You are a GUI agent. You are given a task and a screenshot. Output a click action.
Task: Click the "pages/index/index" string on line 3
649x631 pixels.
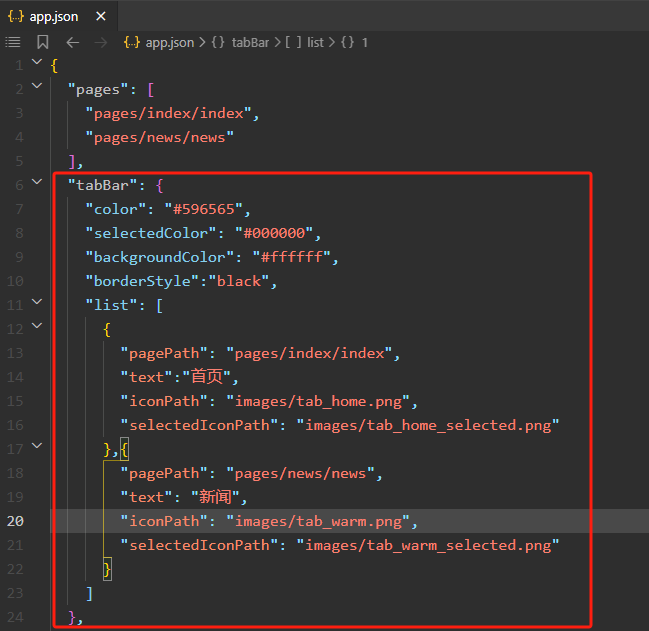[x=168, y=113]
